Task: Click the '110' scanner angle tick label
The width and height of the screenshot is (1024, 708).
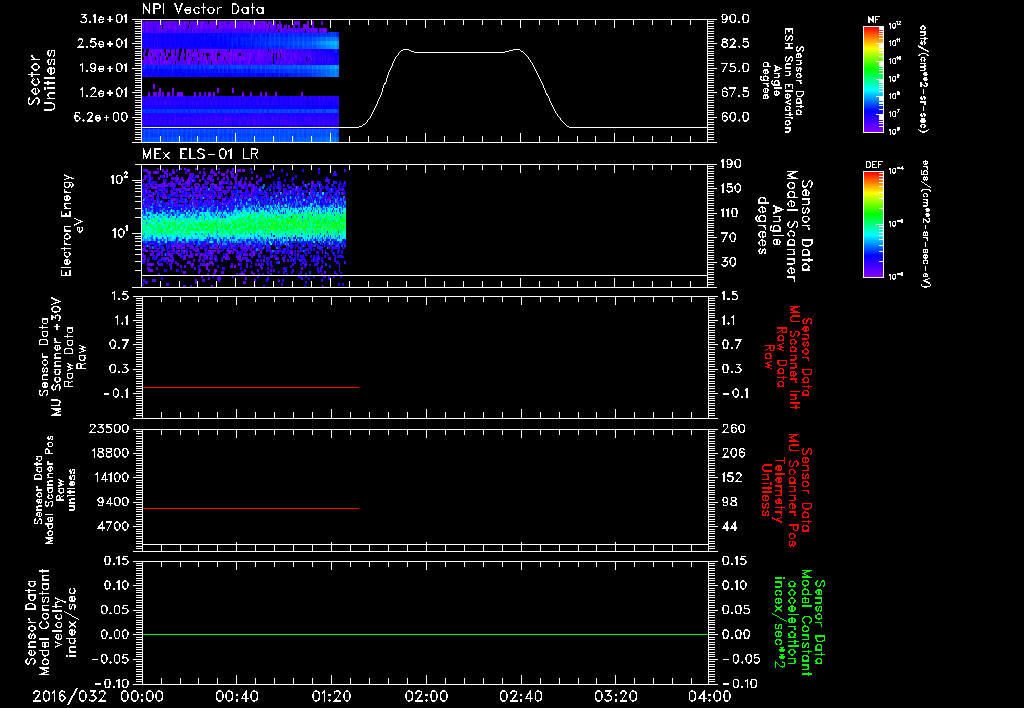Action: point(731,213)
